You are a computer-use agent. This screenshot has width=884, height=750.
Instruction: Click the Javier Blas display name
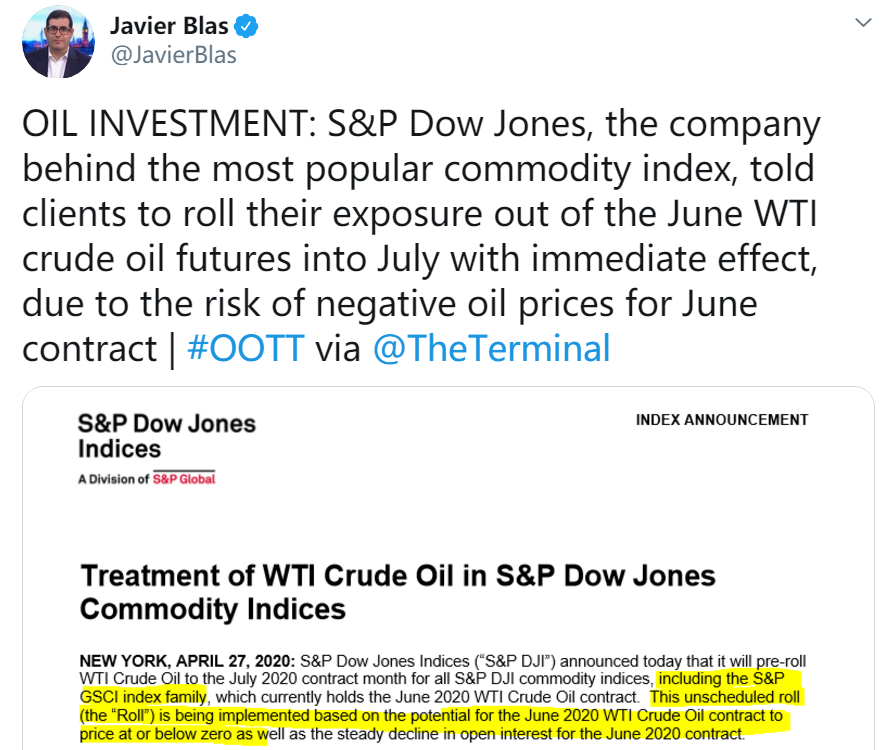169,26
